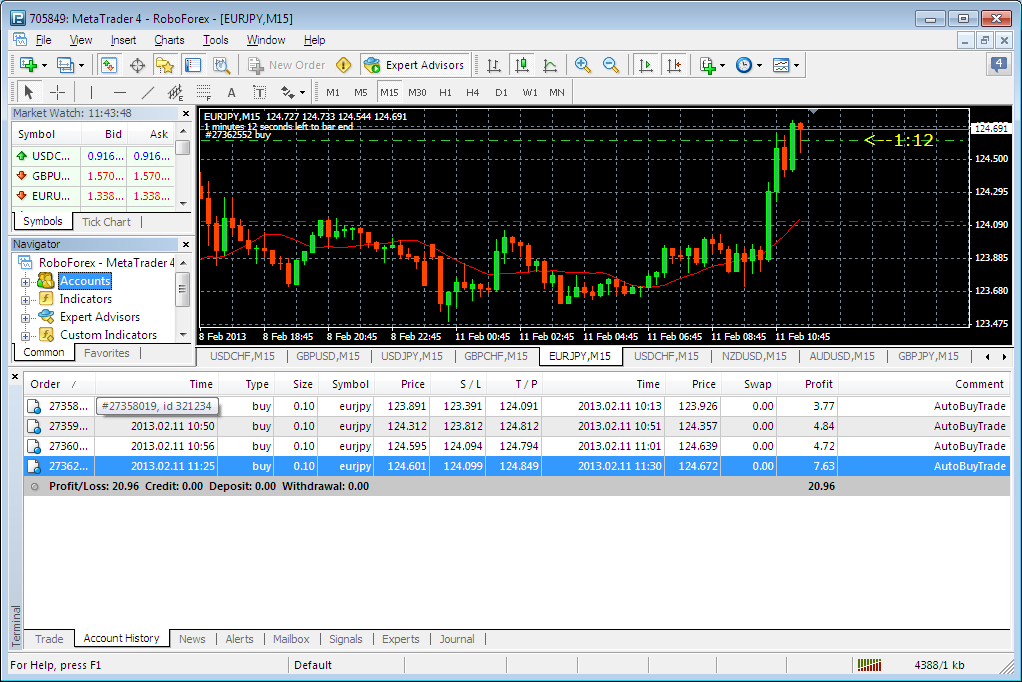Toggle the Data Window crosshair-circle icon
The image size is (1022, 682).
137,65
